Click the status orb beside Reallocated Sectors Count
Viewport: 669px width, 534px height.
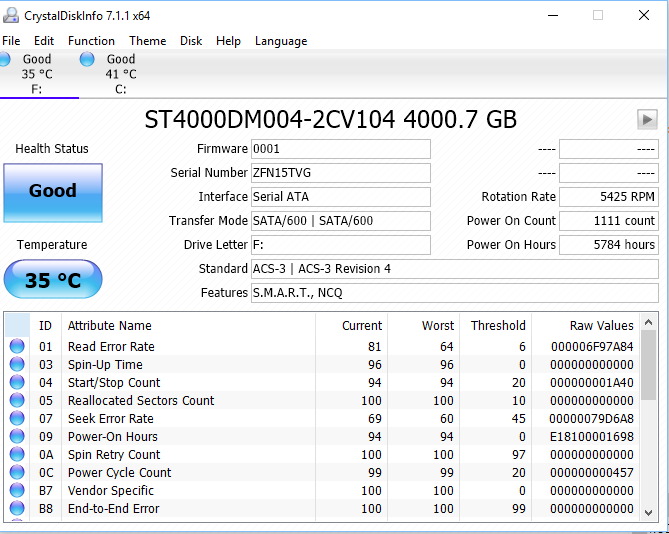pyautogui.click(x=17, y=401)
